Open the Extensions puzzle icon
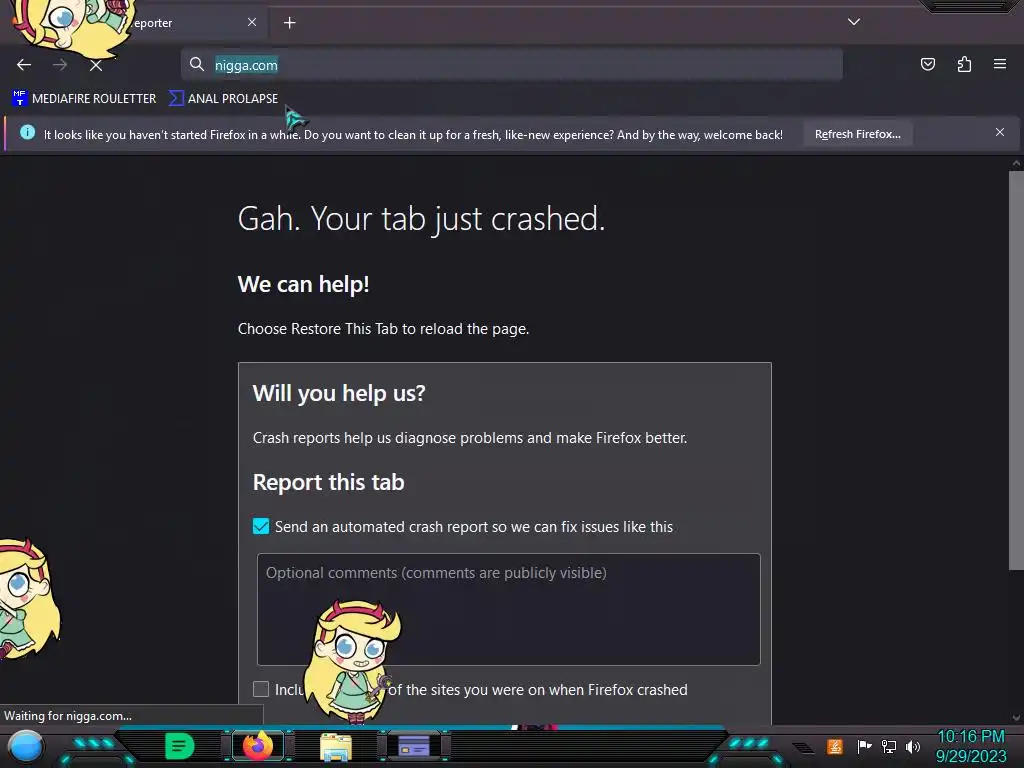The image size is (1024, 768). 964,64
